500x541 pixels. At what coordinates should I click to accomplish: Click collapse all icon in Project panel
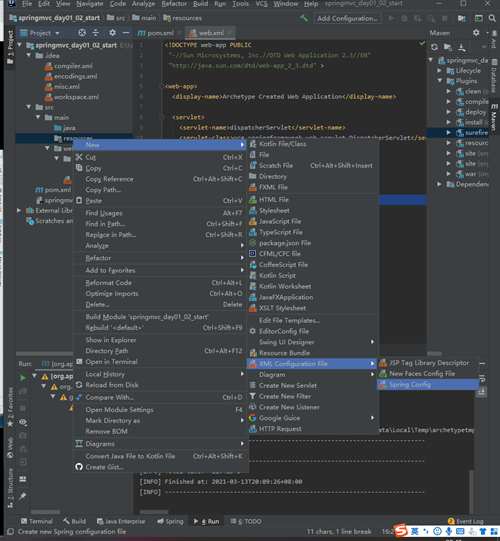coord(96,33)
